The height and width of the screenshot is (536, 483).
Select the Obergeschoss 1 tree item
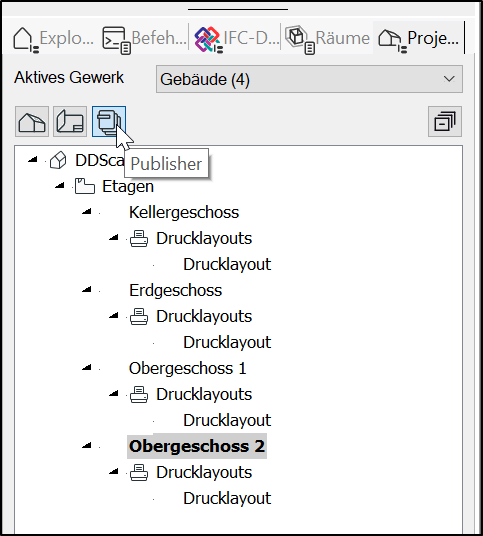coord(188,368)
